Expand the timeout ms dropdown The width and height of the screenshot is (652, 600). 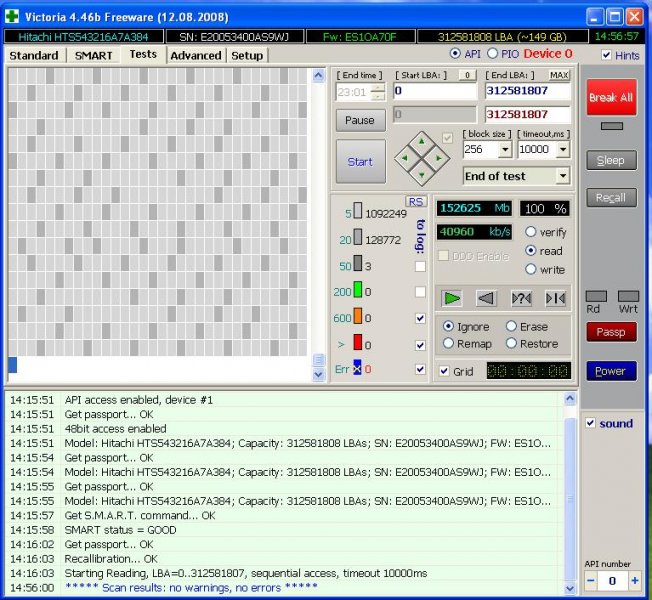click(x=563, y=149)
